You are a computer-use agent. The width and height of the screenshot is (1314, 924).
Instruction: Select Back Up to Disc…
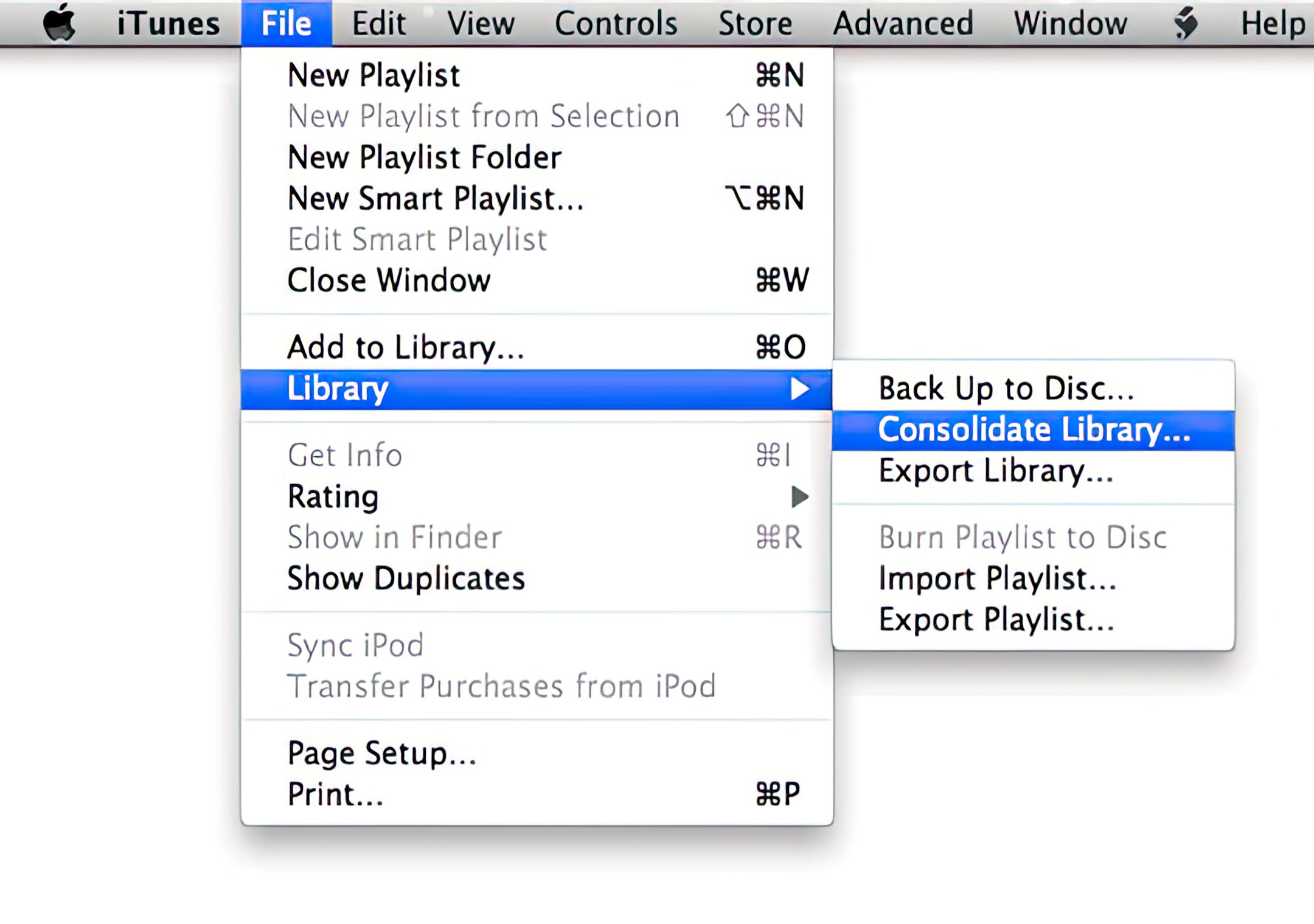point(1033,388)
